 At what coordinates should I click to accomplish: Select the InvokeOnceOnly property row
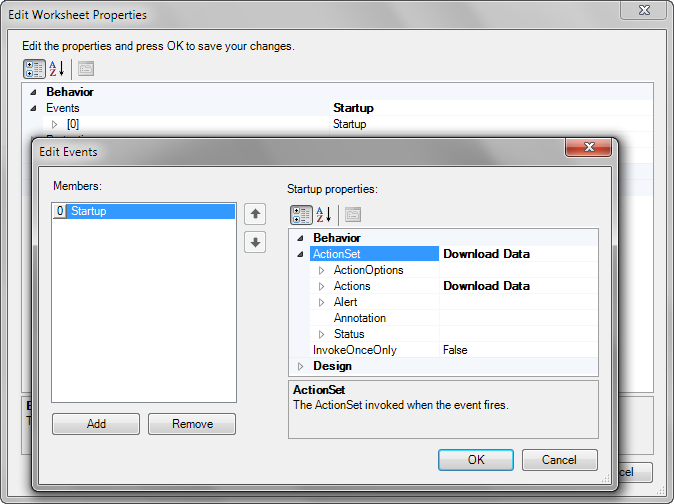(x=453, y=350)
